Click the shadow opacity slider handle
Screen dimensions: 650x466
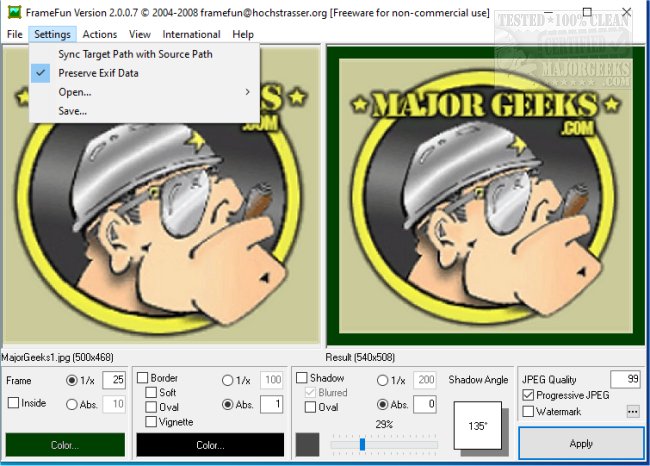click(x=362, y=444)
